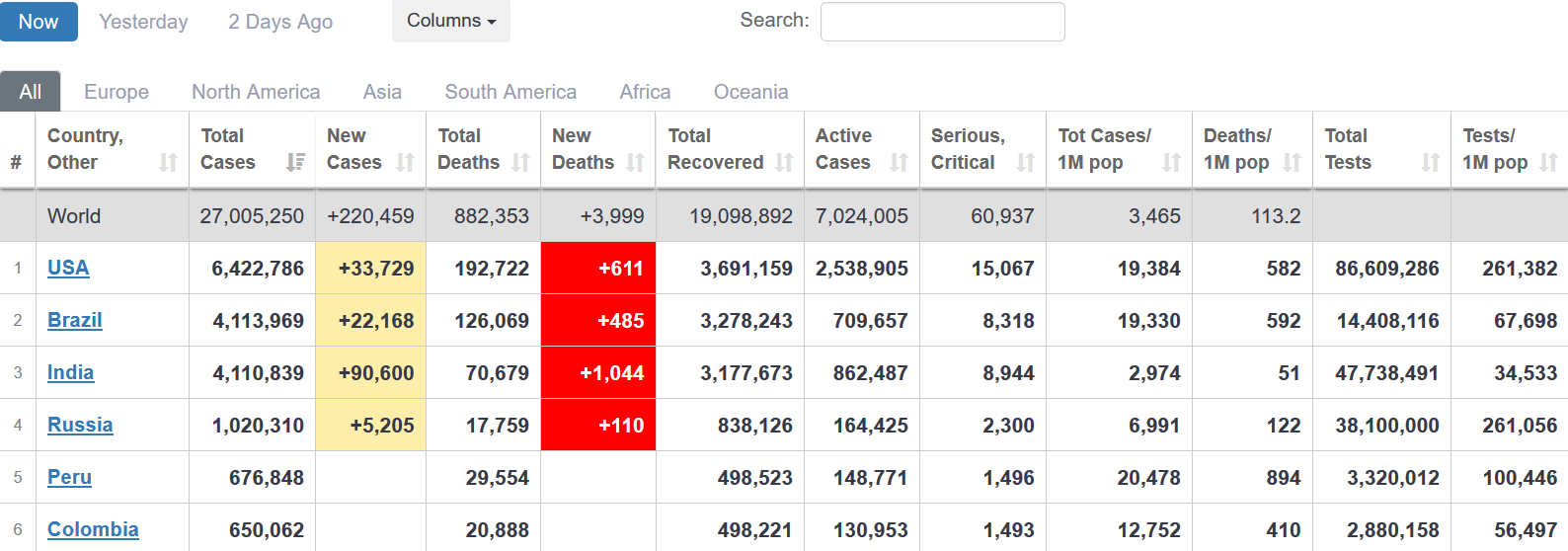Open the USA country link

click(x=68, y=268)
